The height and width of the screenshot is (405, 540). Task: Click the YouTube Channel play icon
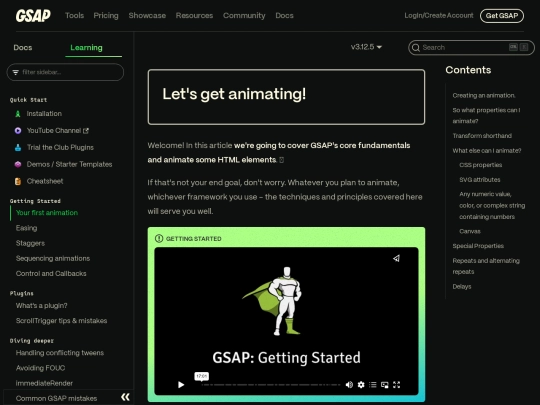point(18,131)
